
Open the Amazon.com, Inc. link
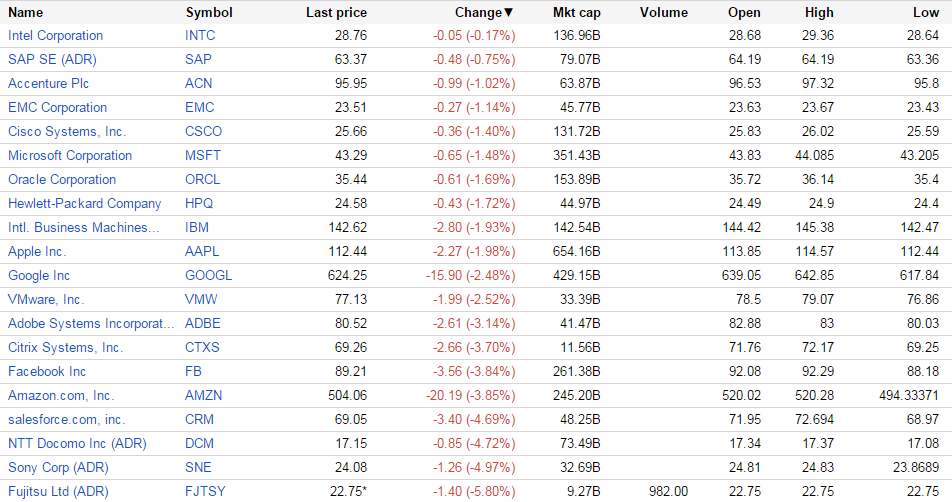(x=61, y=396)
